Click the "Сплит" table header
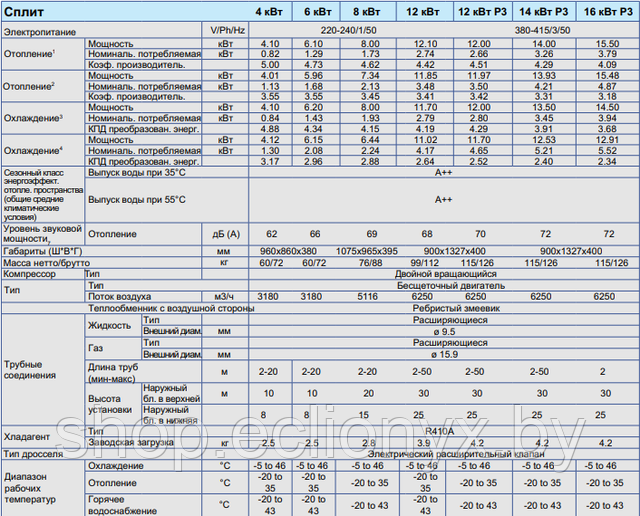This screenshot has height=516, width=640. click(24, 12)
